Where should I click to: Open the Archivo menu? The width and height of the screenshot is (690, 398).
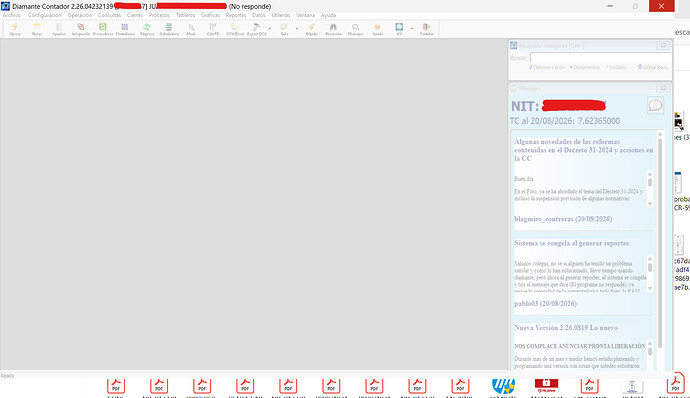[x=12, y=15]
